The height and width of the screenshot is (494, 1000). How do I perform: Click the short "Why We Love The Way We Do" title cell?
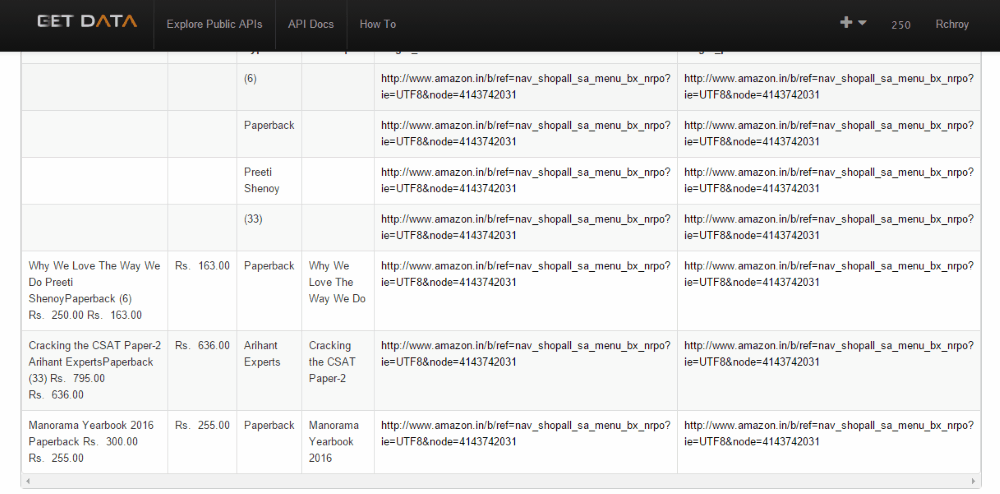[338, 291]
